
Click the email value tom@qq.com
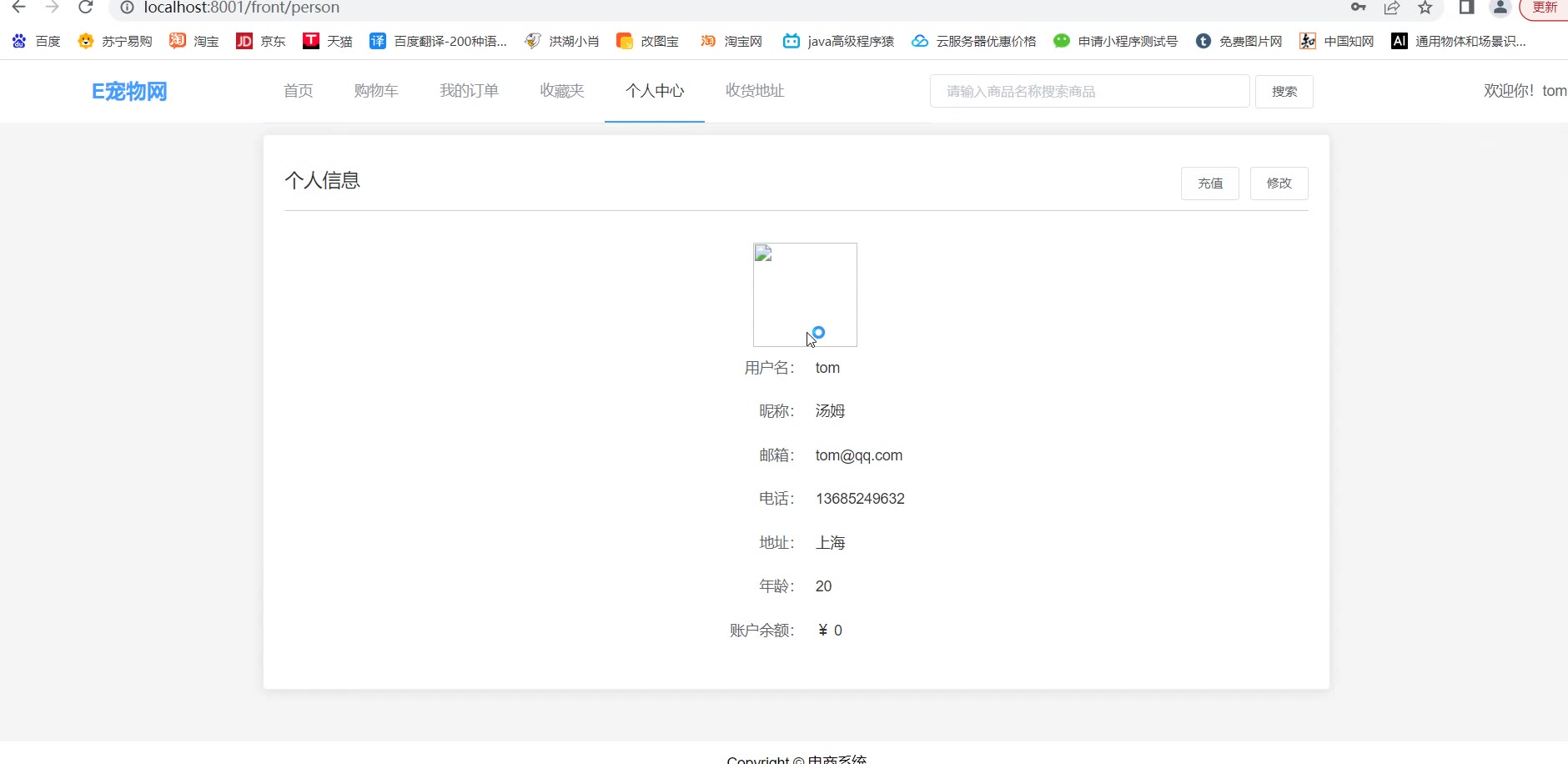(x=859, y=455)
